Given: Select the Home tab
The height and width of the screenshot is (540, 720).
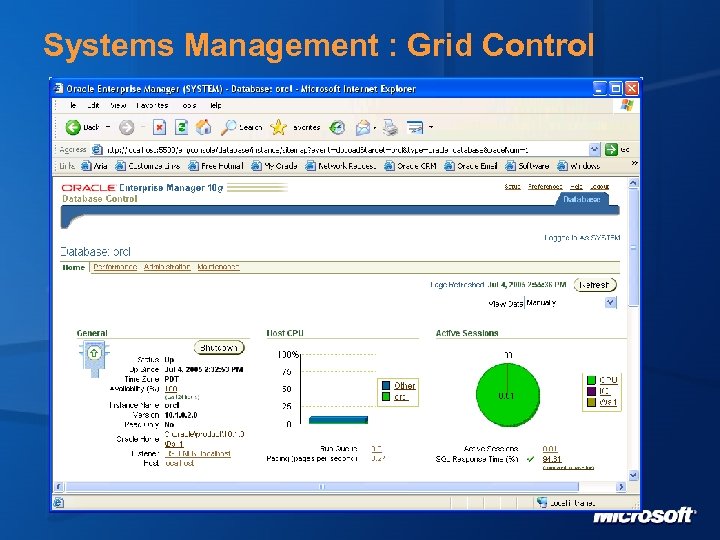Looking at the screenshot, I should [73, 267].
